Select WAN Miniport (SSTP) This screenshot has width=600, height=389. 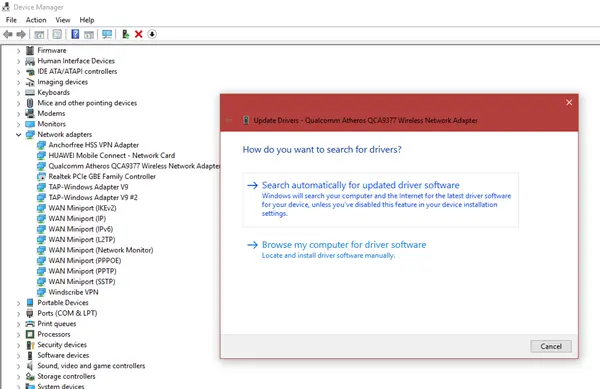82,282
